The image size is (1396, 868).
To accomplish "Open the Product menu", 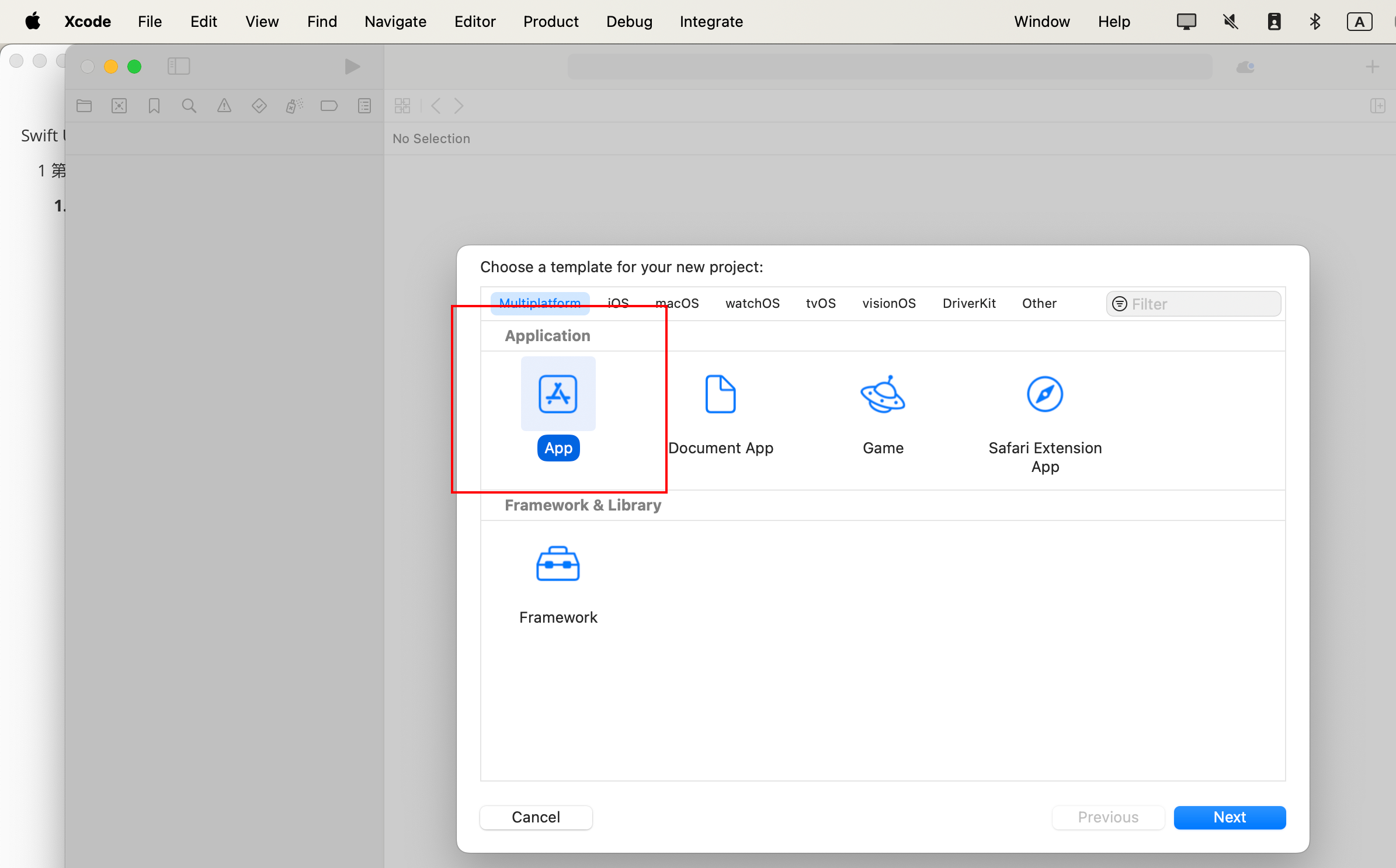I will [x=550, y=22].
